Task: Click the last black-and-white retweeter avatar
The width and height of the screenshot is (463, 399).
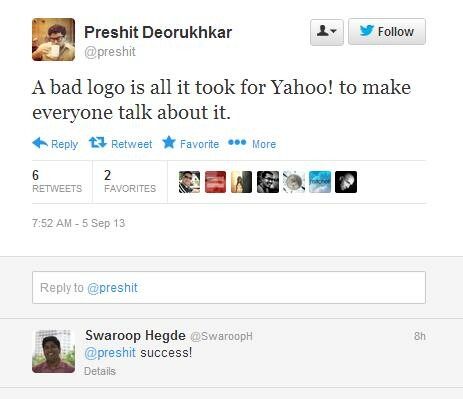Action: [x=346, y=182]
